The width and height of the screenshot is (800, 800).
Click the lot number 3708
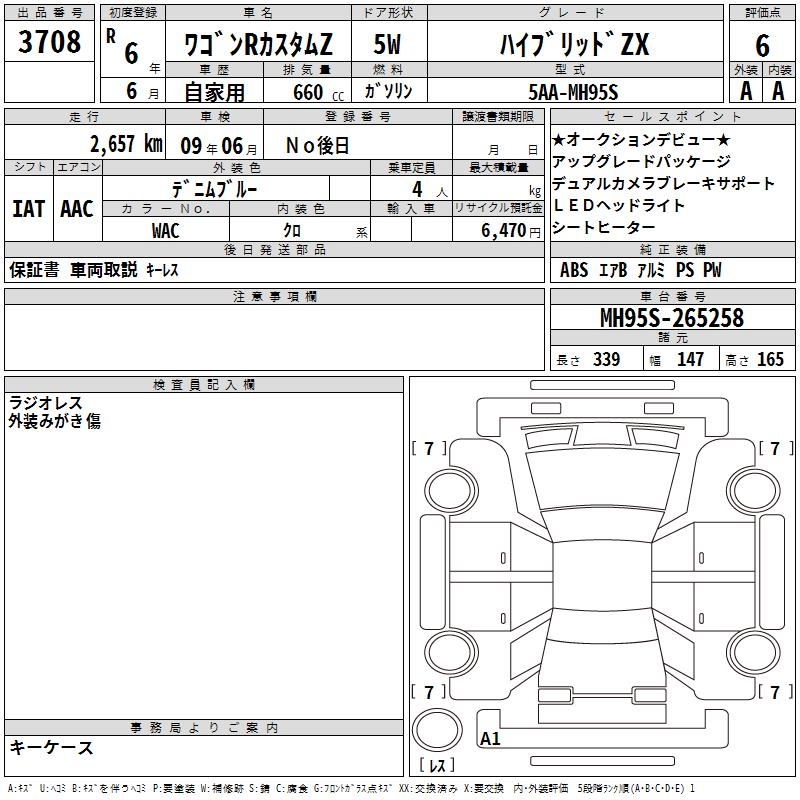coord(50,44)
